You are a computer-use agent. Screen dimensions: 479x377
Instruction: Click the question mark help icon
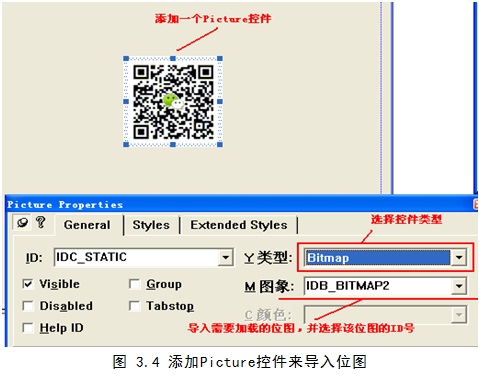coord(41,222)
